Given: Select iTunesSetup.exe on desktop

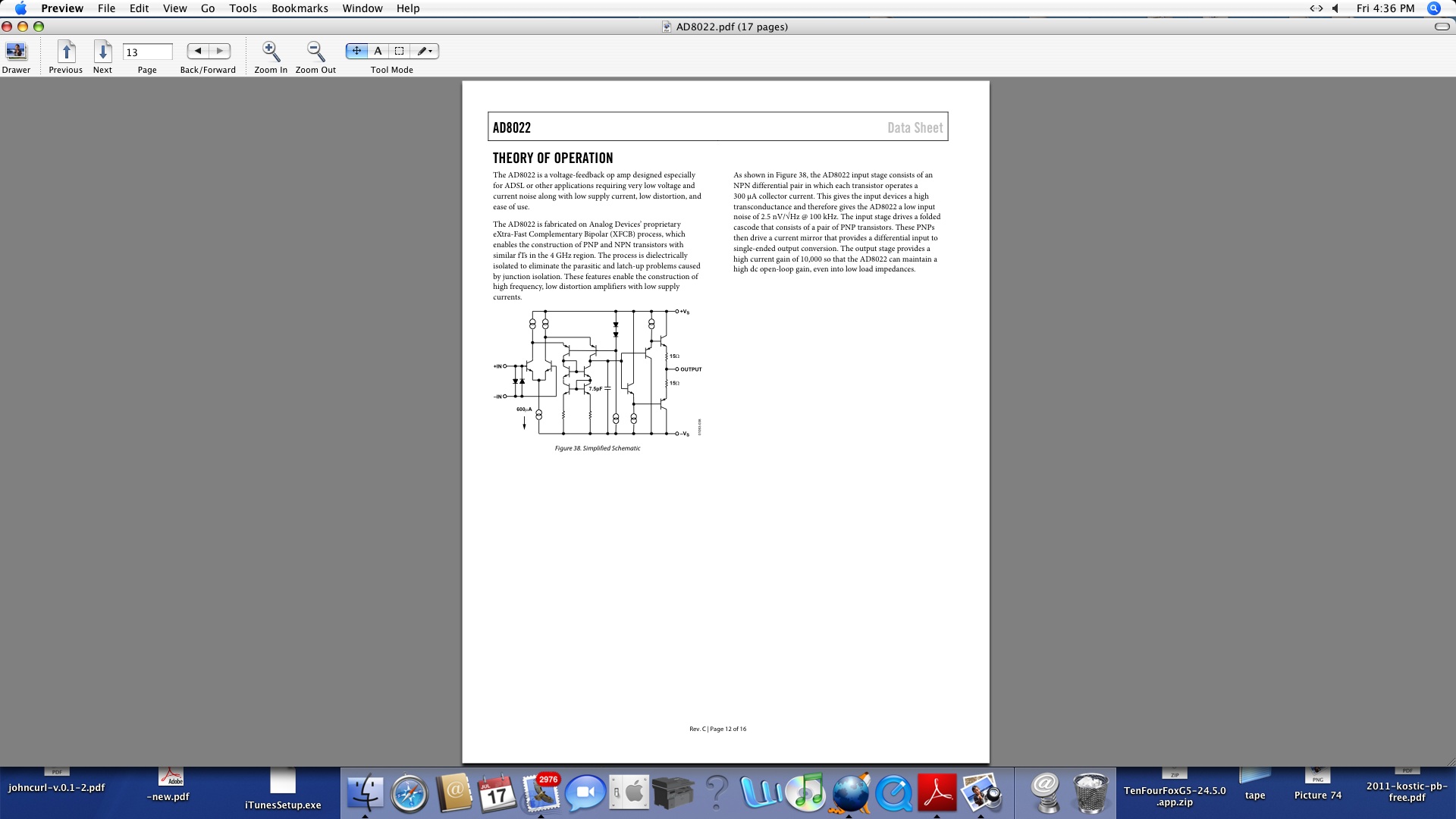Looking at the screenshot, I should point(283,790).
